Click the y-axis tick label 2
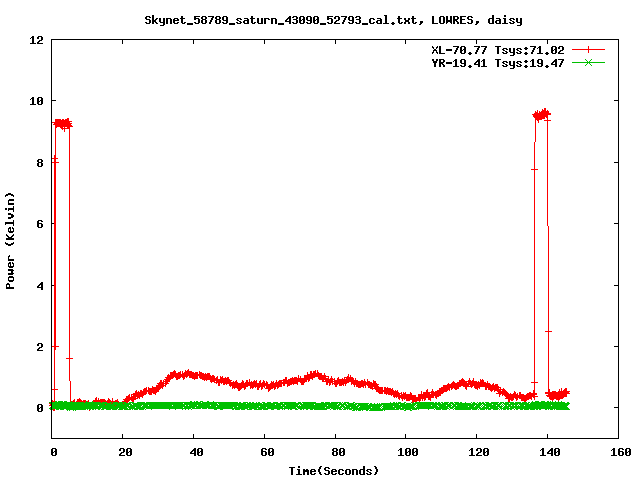 40,347
